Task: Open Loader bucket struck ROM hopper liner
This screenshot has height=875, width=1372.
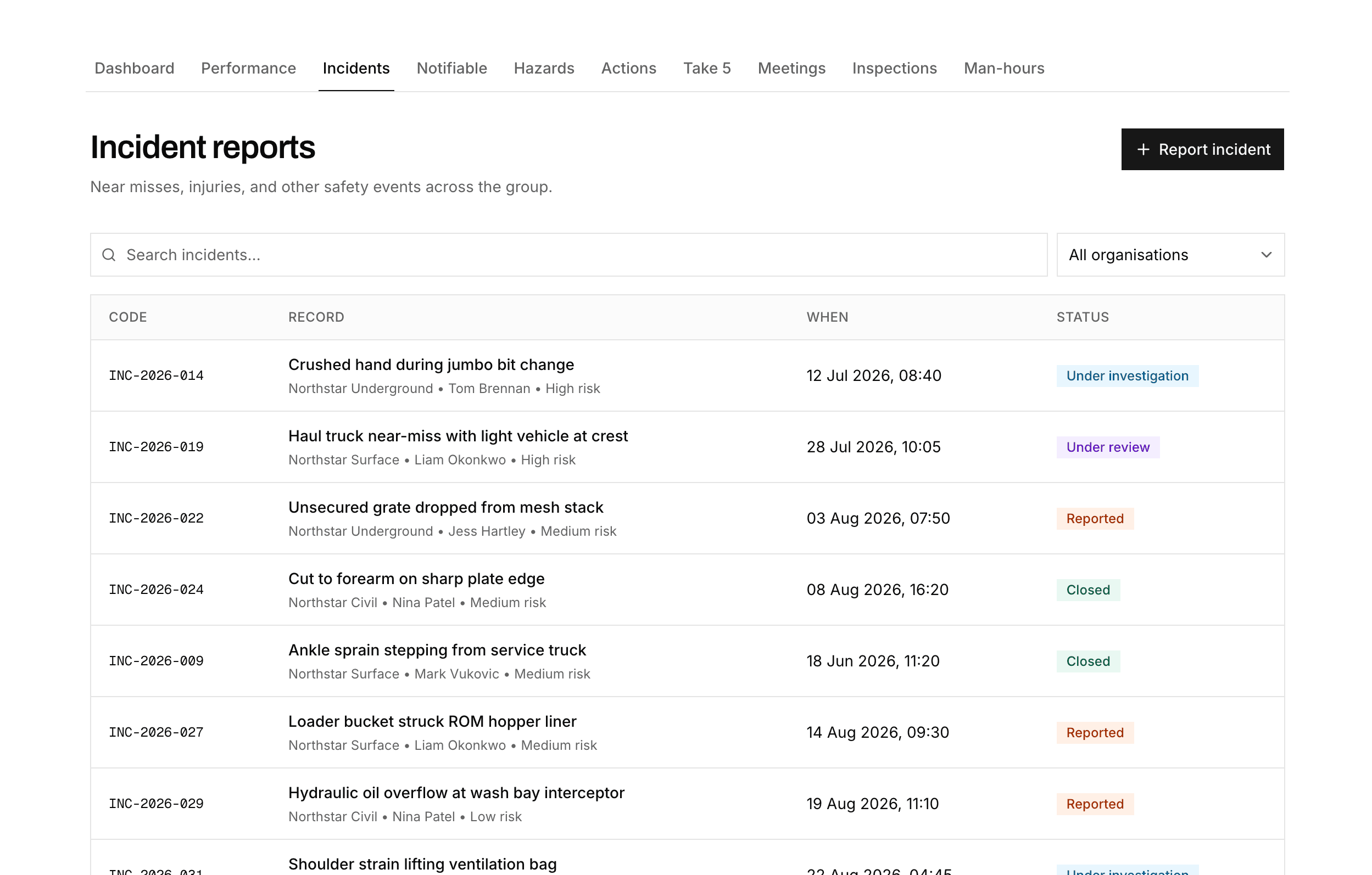Action: [432, 721]
